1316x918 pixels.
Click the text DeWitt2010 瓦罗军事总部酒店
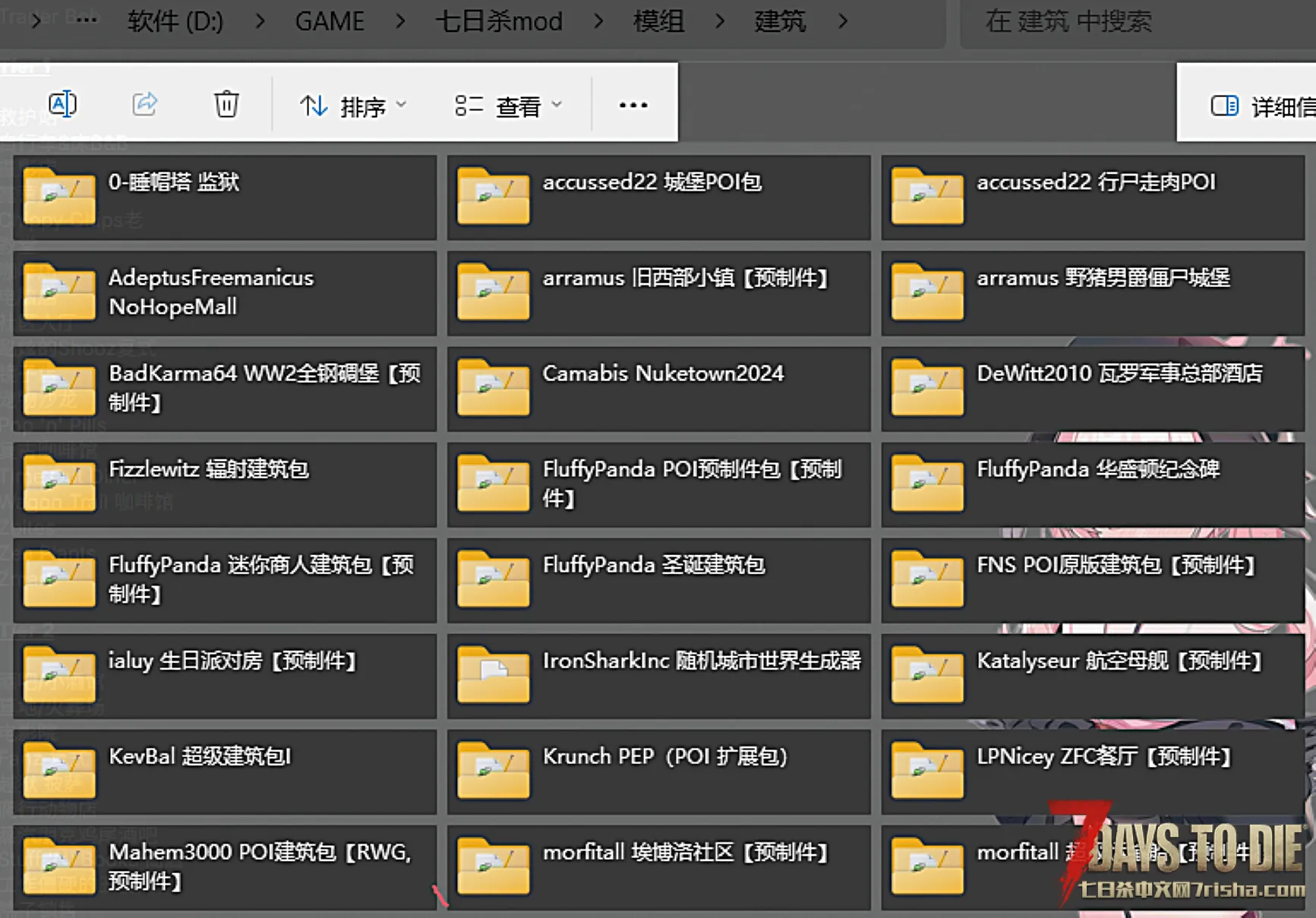click(x=1119, y=374)
